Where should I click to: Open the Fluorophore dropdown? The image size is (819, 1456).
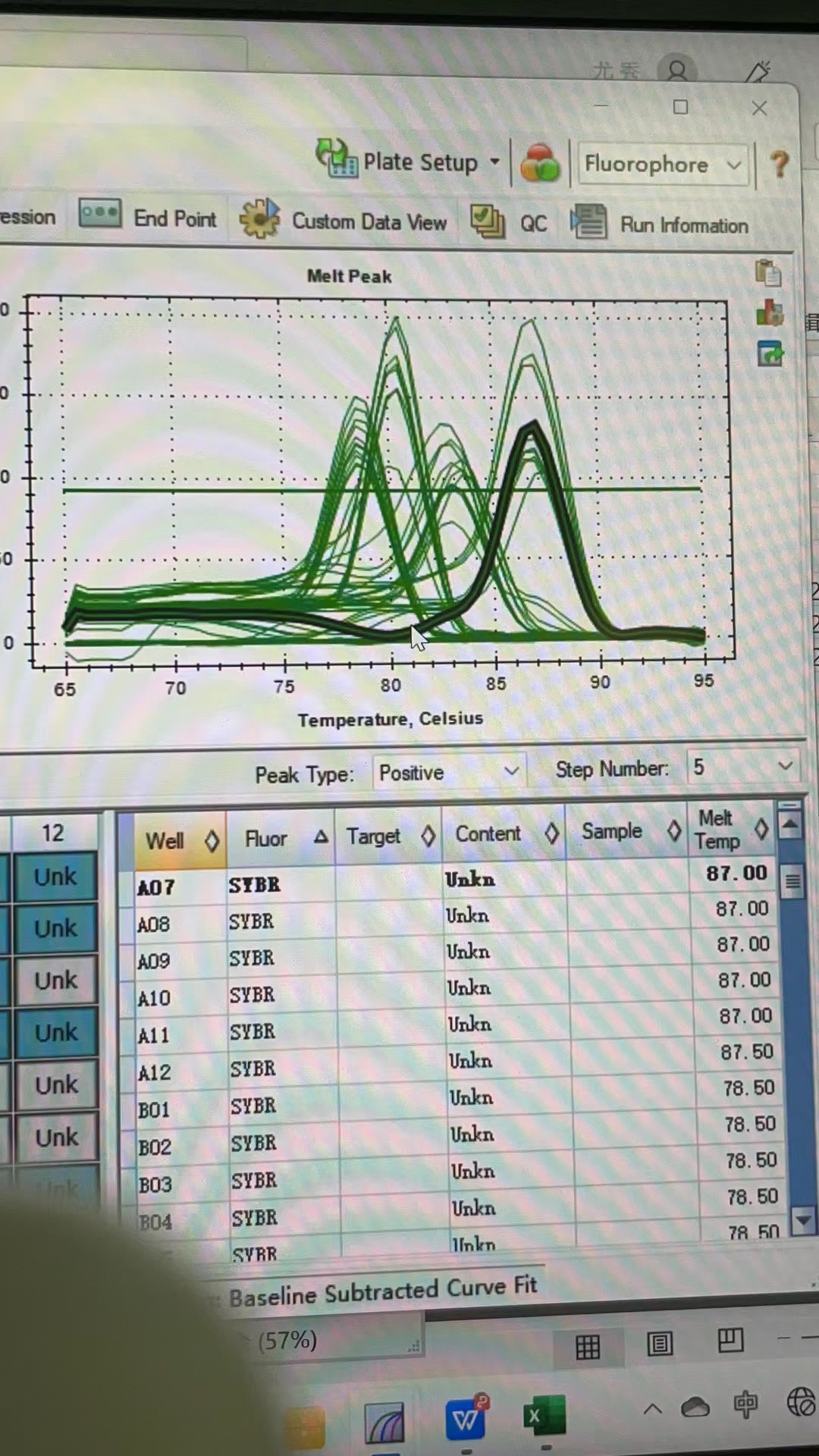click(x=663, y=165)
